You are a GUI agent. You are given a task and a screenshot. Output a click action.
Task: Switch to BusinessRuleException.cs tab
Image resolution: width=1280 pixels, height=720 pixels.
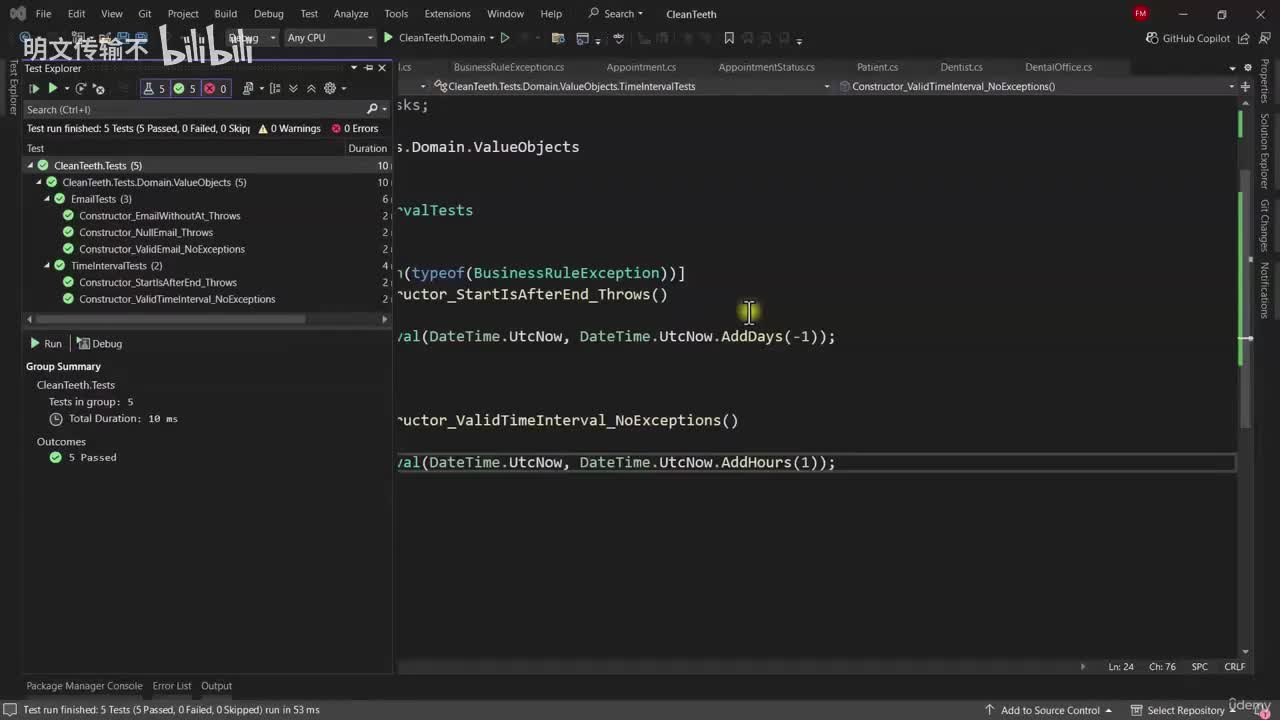click(509, 67)
